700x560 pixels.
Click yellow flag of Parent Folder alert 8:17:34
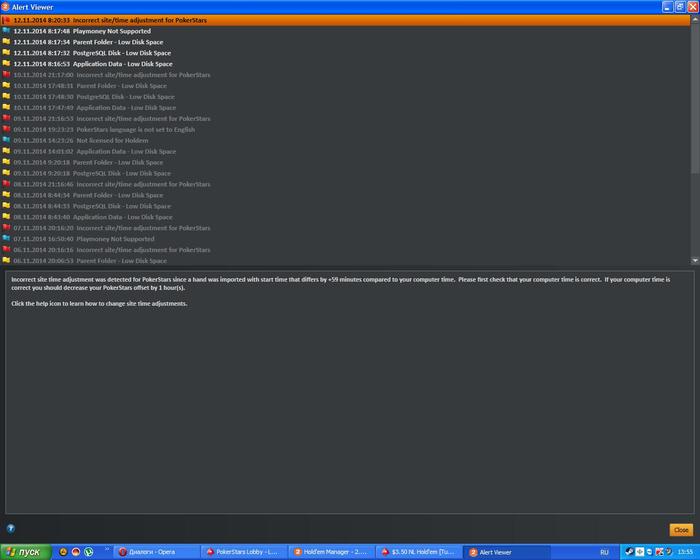[x=6, y=42]
